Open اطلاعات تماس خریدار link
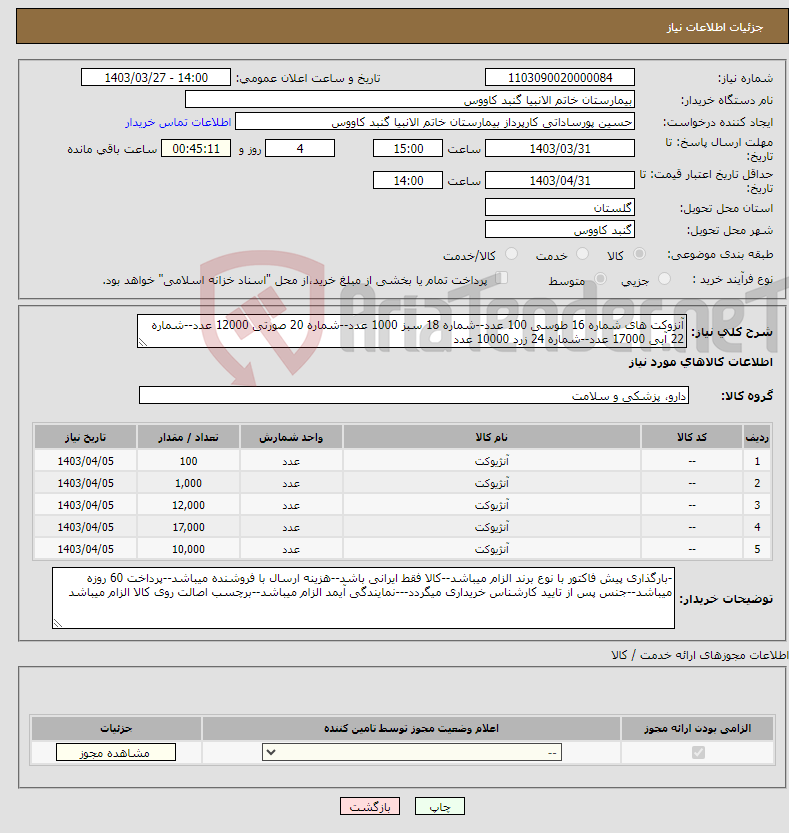 click(178, 122)
